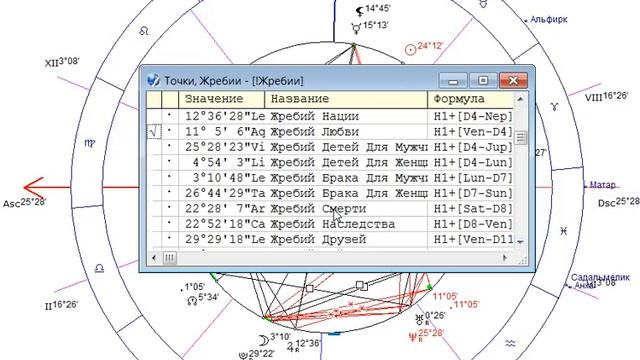The width and height of the screenshot is (640, 360).
Task: Click the Moon symbol at 3°10' on chart
Action: [264, 340]
